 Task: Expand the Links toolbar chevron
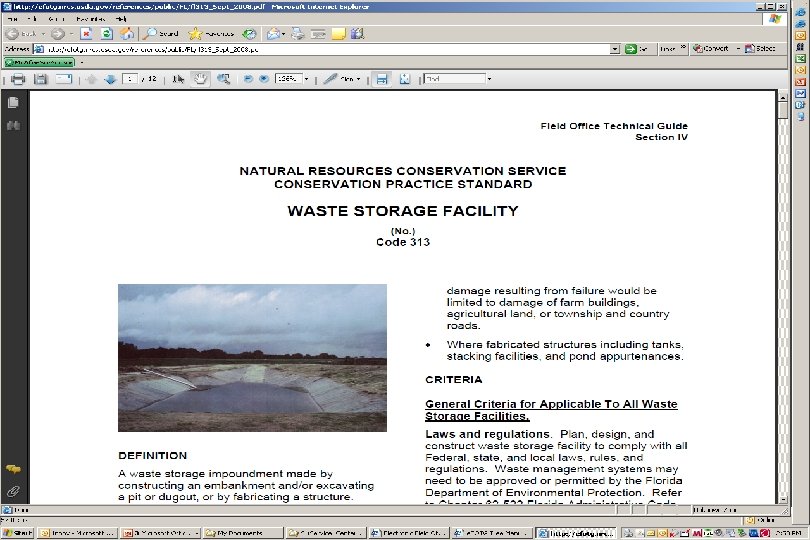click(683, 48)
